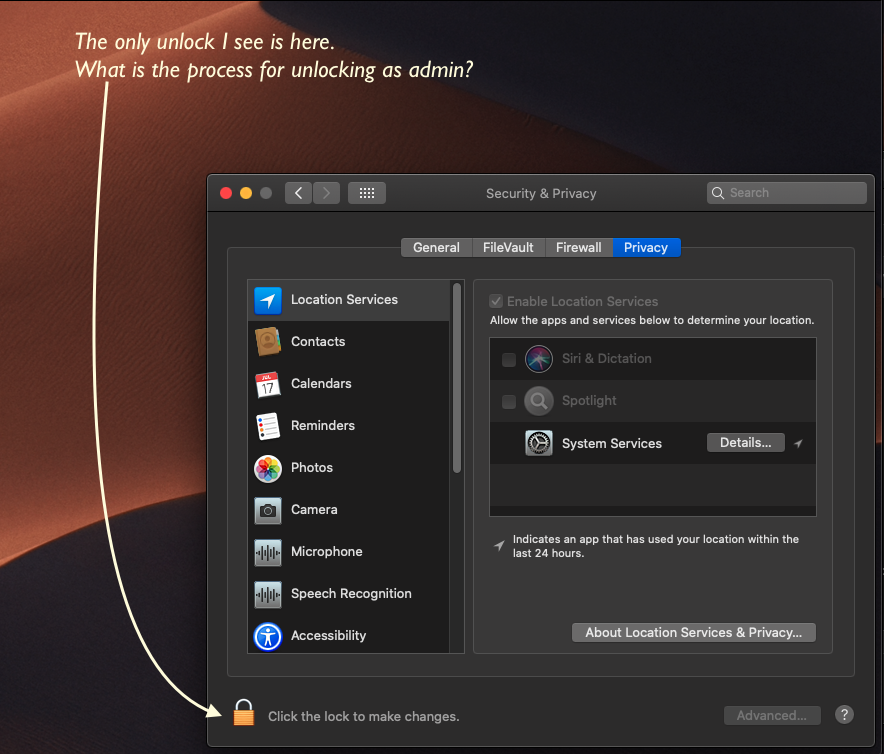
Task: Click the 'System Services' row label
Action: point(612,443)
